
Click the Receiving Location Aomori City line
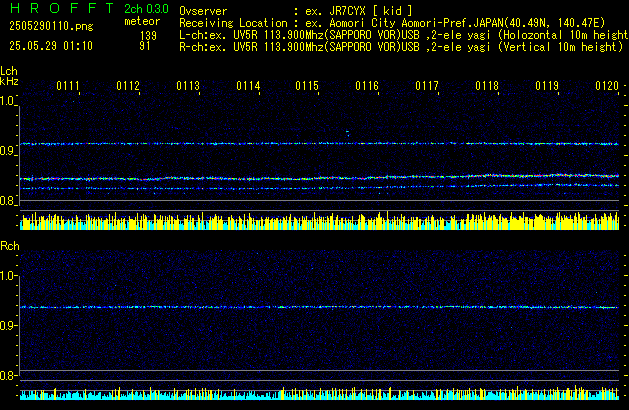tap(392, 23)
